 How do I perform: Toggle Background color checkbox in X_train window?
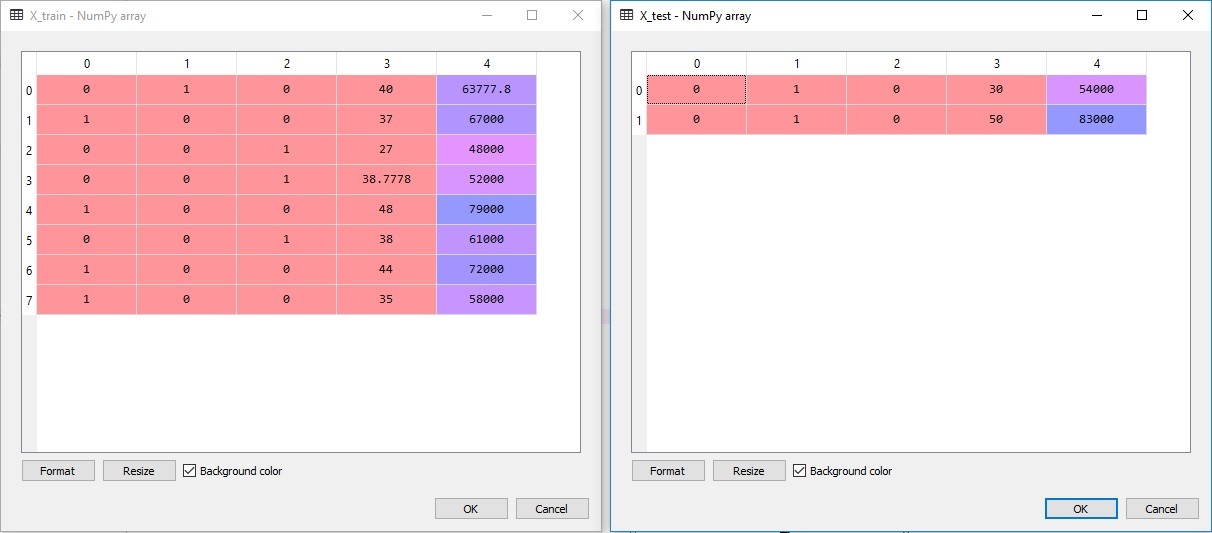[x=190, y=471]
